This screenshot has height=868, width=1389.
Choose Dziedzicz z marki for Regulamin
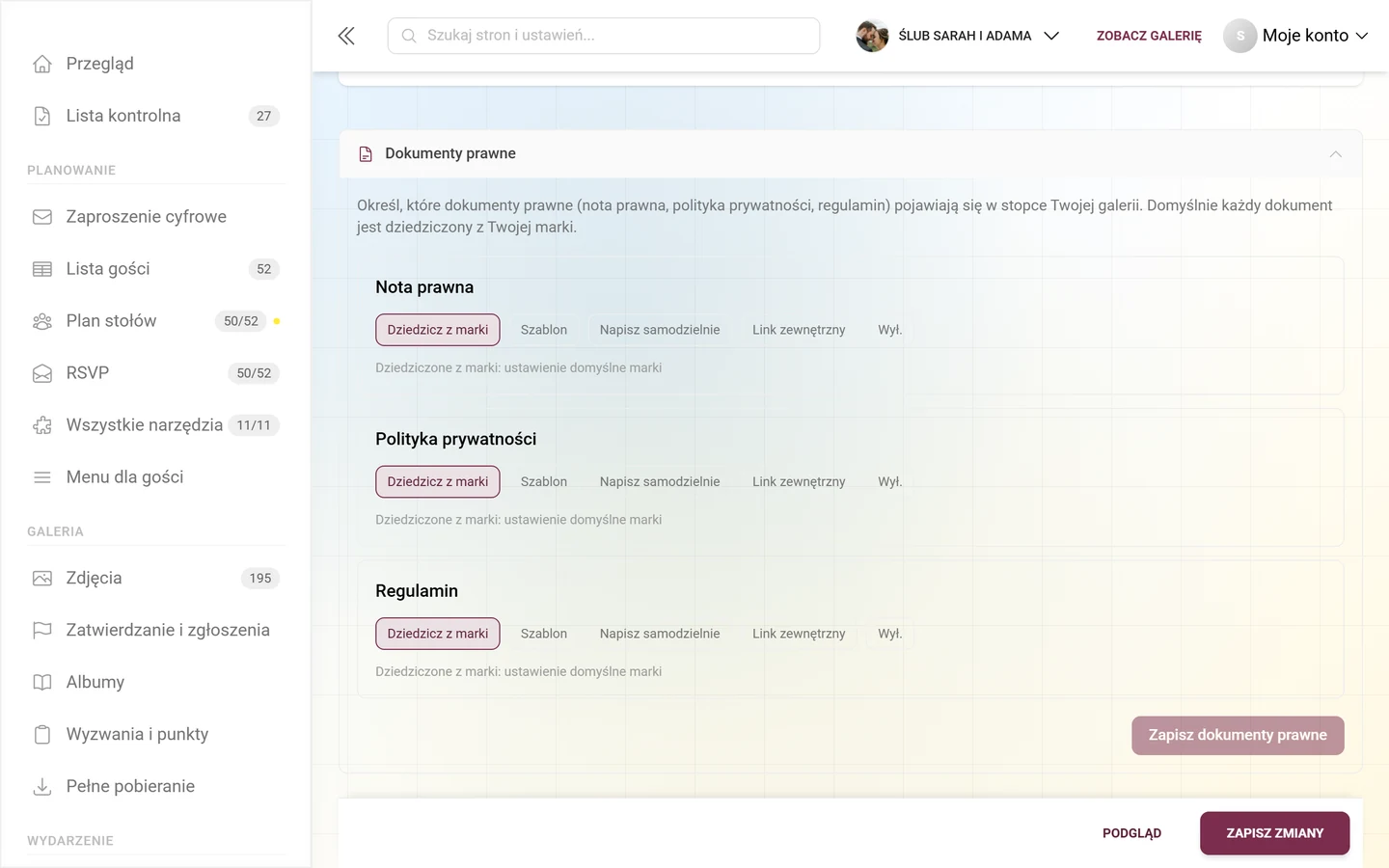[x=438, y=634]
